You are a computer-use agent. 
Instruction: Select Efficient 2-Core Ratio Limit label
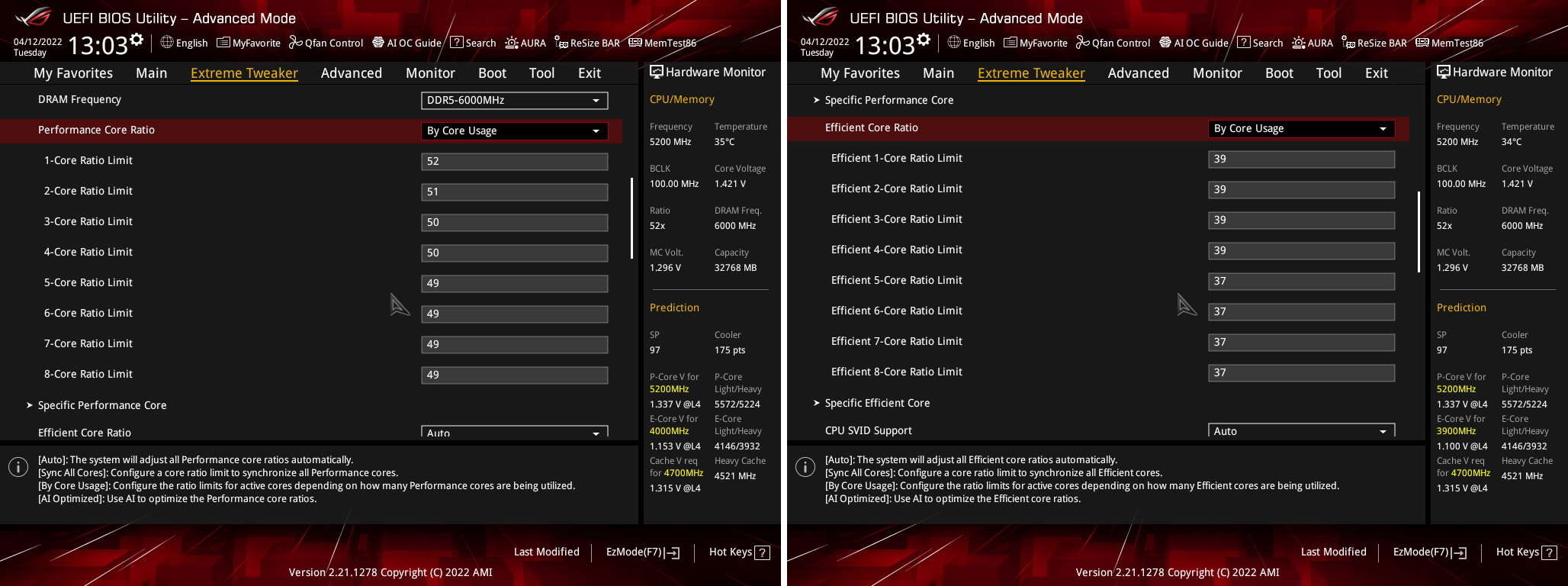897,188
